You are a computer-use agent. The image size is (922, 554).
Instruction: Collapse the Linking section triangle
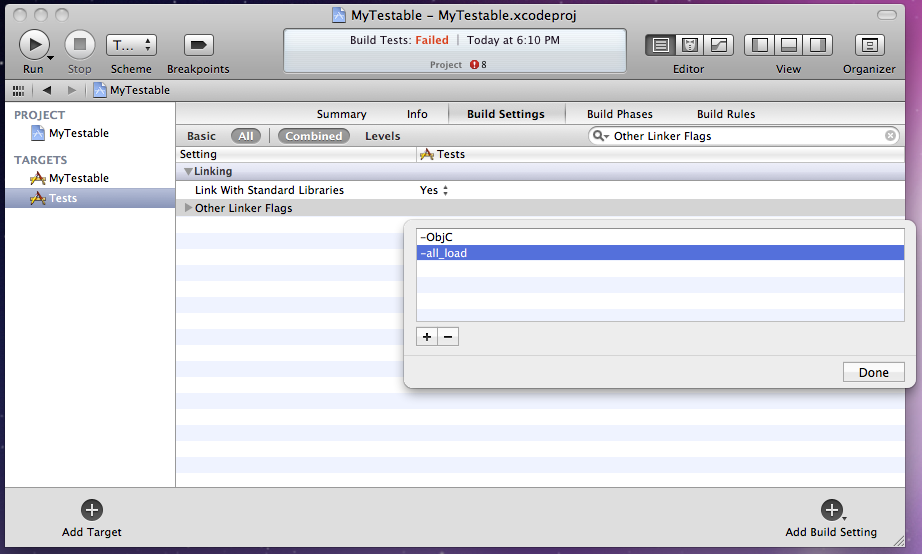point(188,171)
